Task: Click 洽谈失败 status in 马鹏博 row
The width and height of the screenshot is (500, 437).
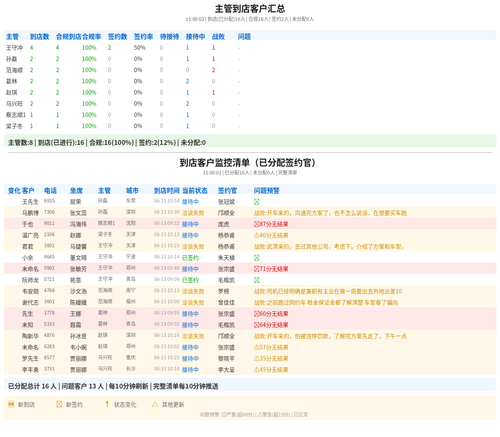Action: point(193,213)
